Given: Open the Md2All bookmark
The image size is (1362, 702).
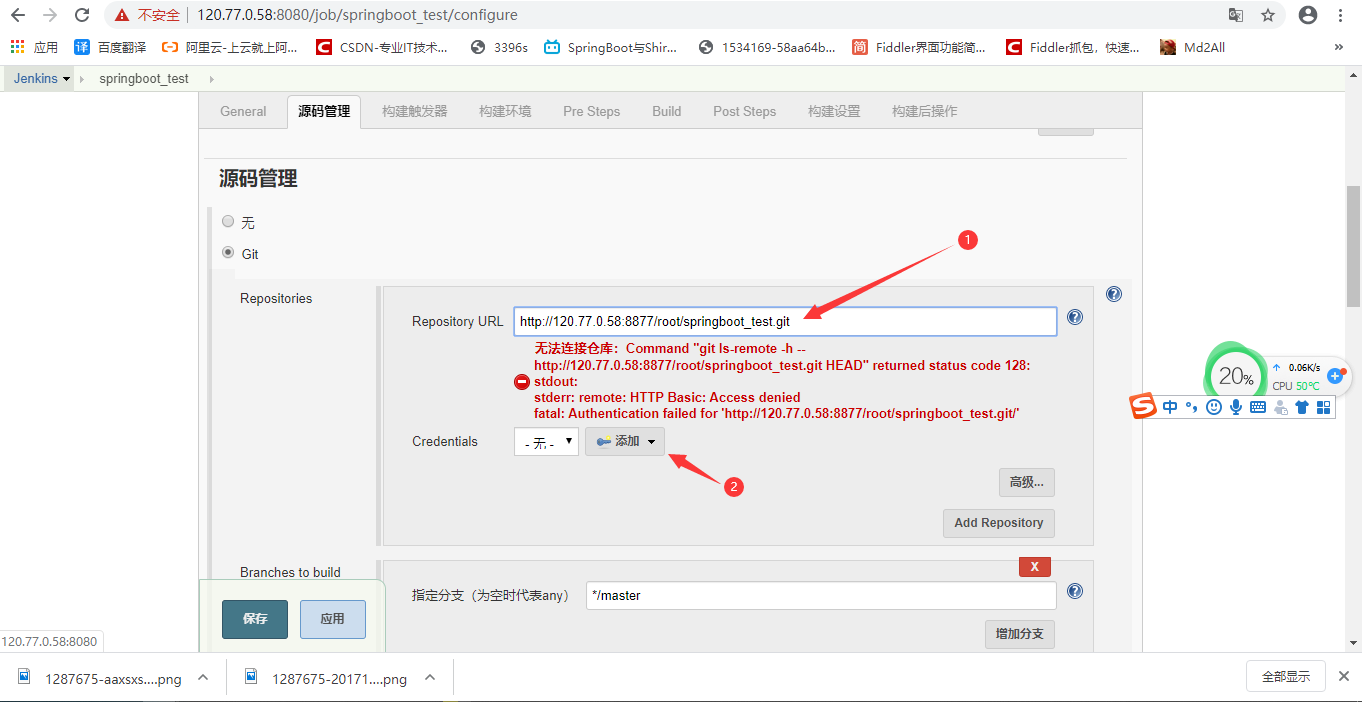Looking at the screenshot, I should click(x=1192, y=47).
